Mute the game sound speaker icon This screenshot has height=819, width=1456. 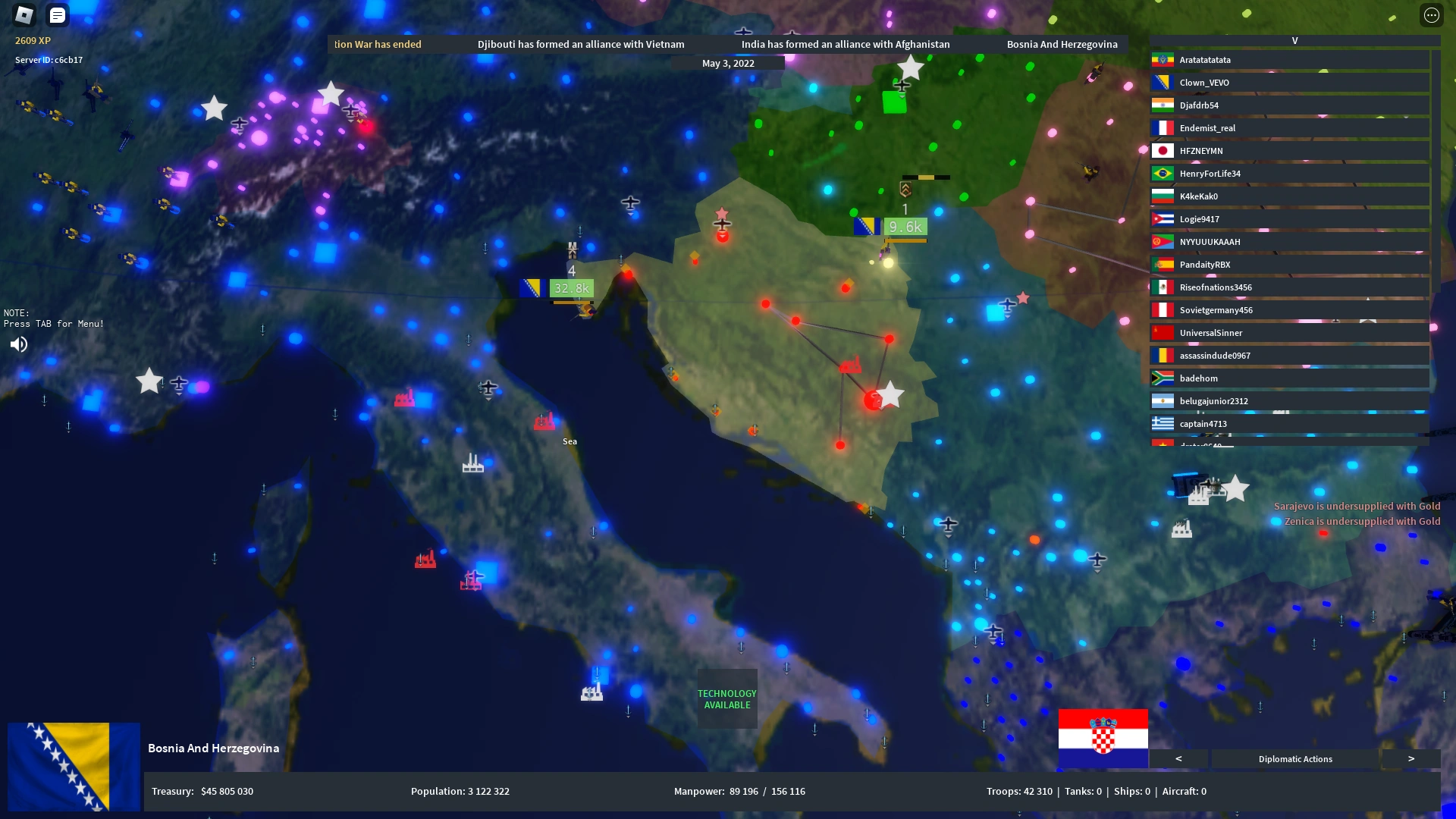tap(19, 344)
